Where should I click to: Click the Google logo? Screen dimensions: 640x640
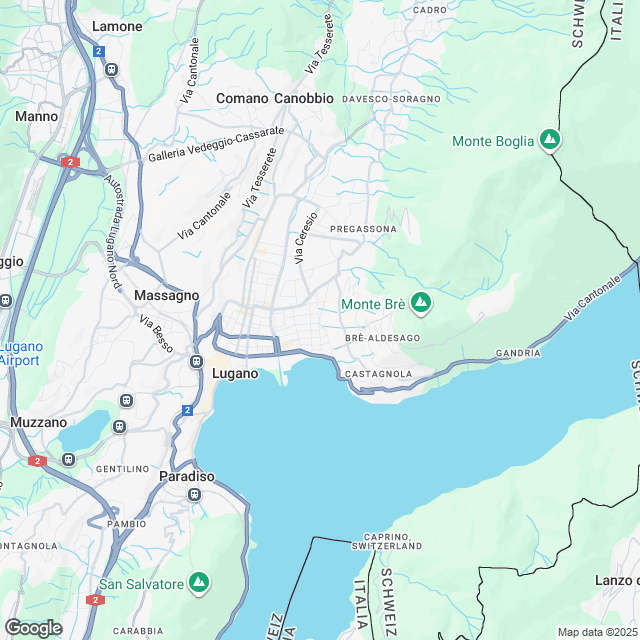coord(33,628)
